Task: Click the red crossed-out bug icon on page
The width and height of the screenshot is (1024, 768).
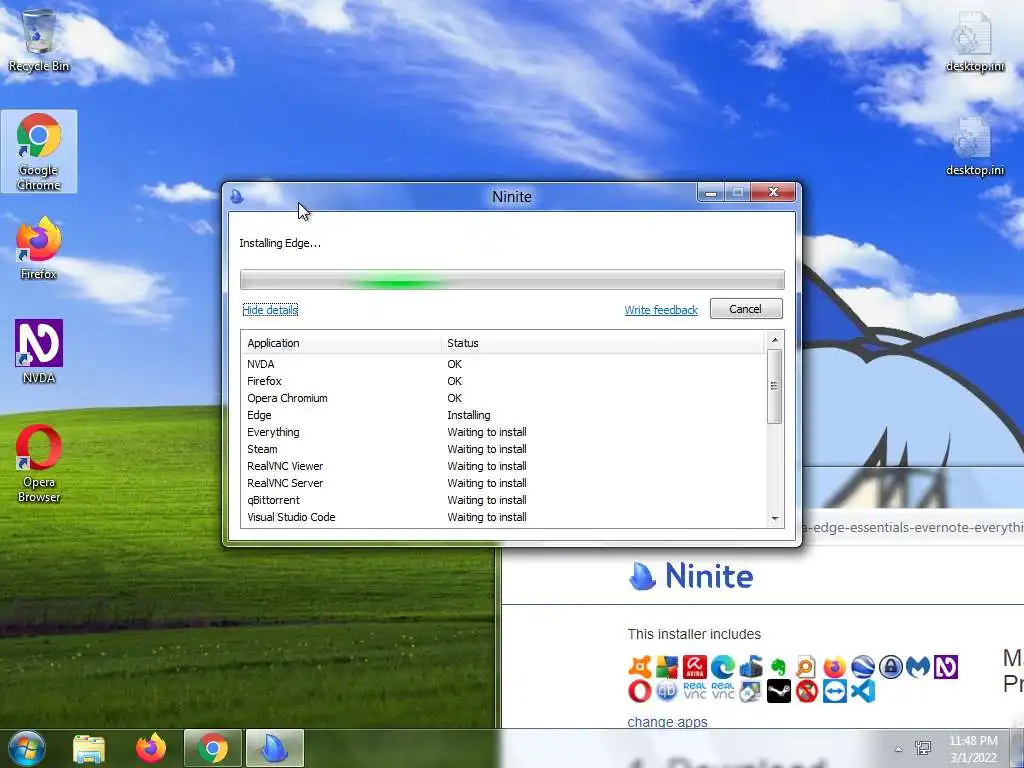Action: (x=807, y=691)
